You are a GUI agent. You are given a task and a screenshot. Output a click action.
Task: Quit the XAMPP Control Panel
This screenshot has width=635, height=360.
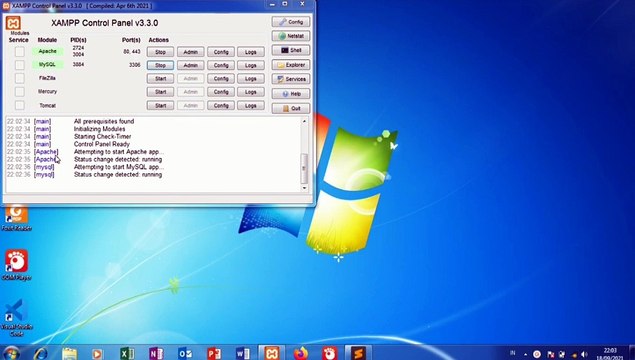click(291, 108)
